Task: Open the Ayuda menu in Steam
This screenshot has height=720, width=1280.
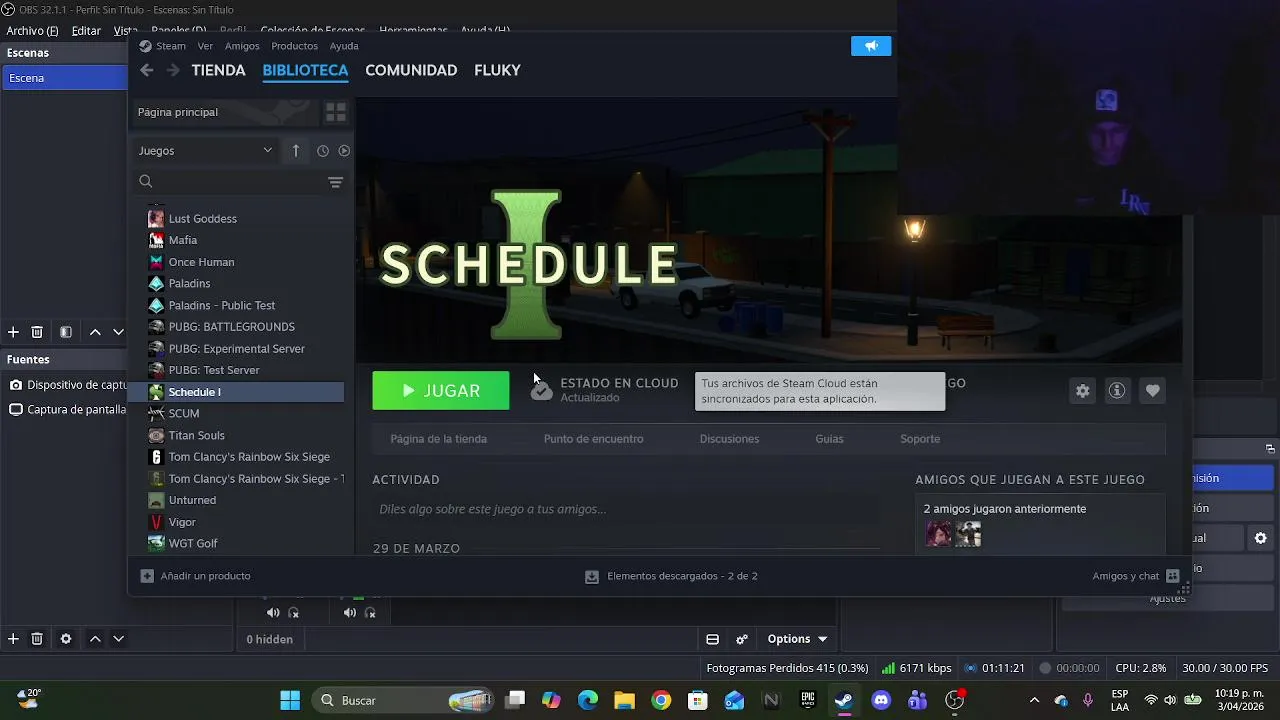Action: coord(344,46)
